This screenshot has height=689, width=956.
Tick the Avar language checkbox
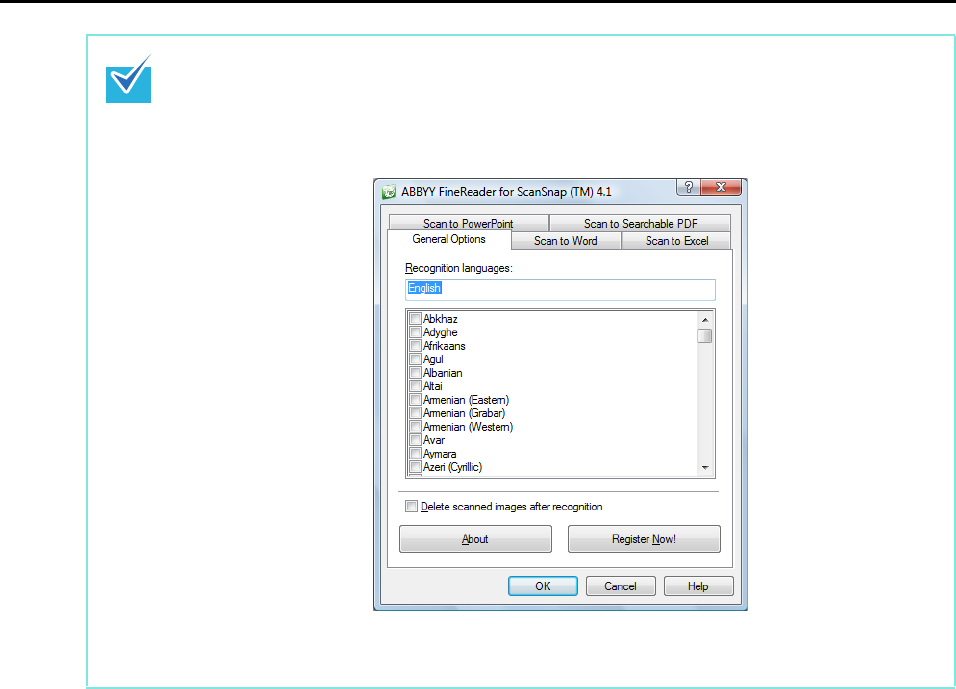coord(415,440)
